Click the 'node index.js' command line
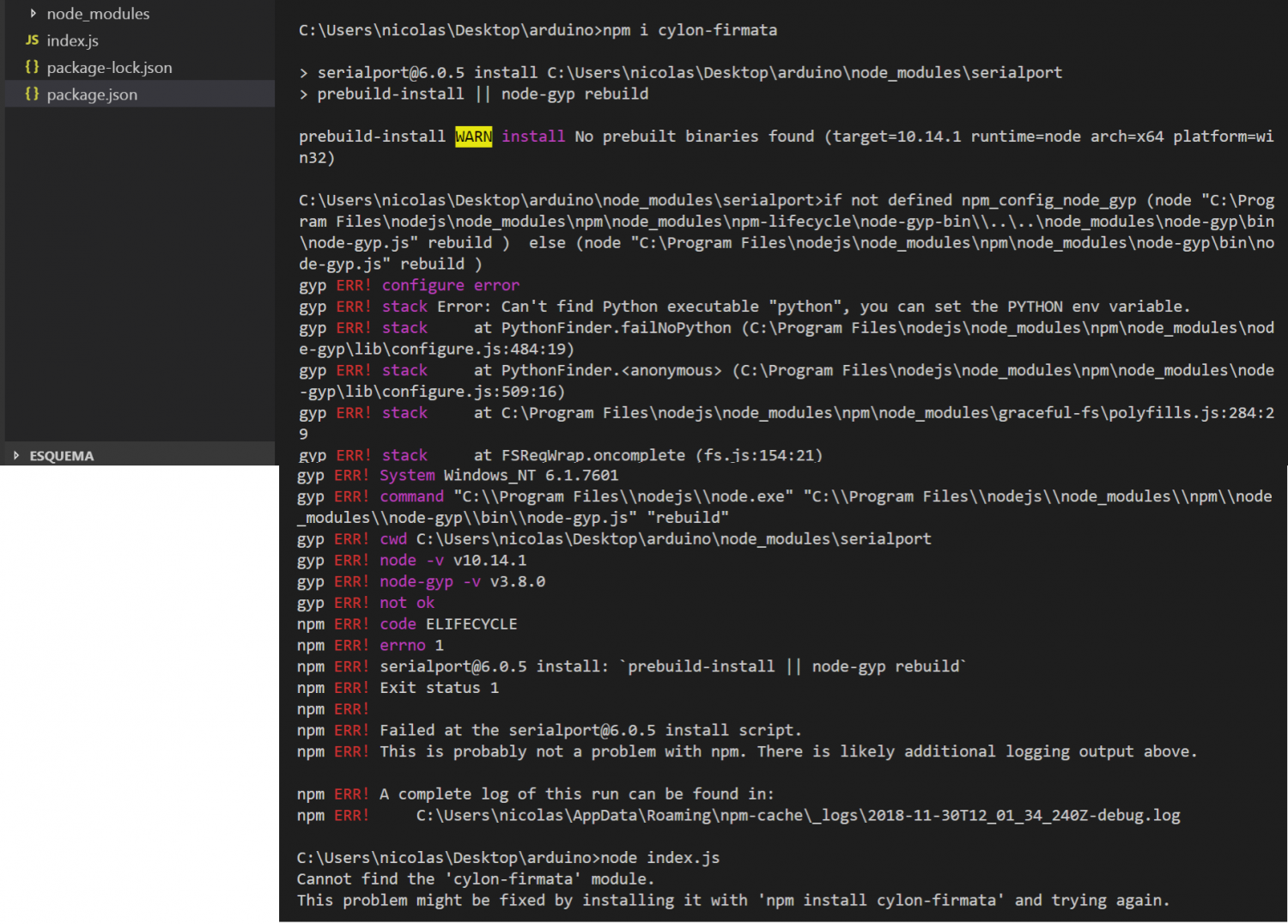This screenshot has width=1288, height=924. point(508,858)
